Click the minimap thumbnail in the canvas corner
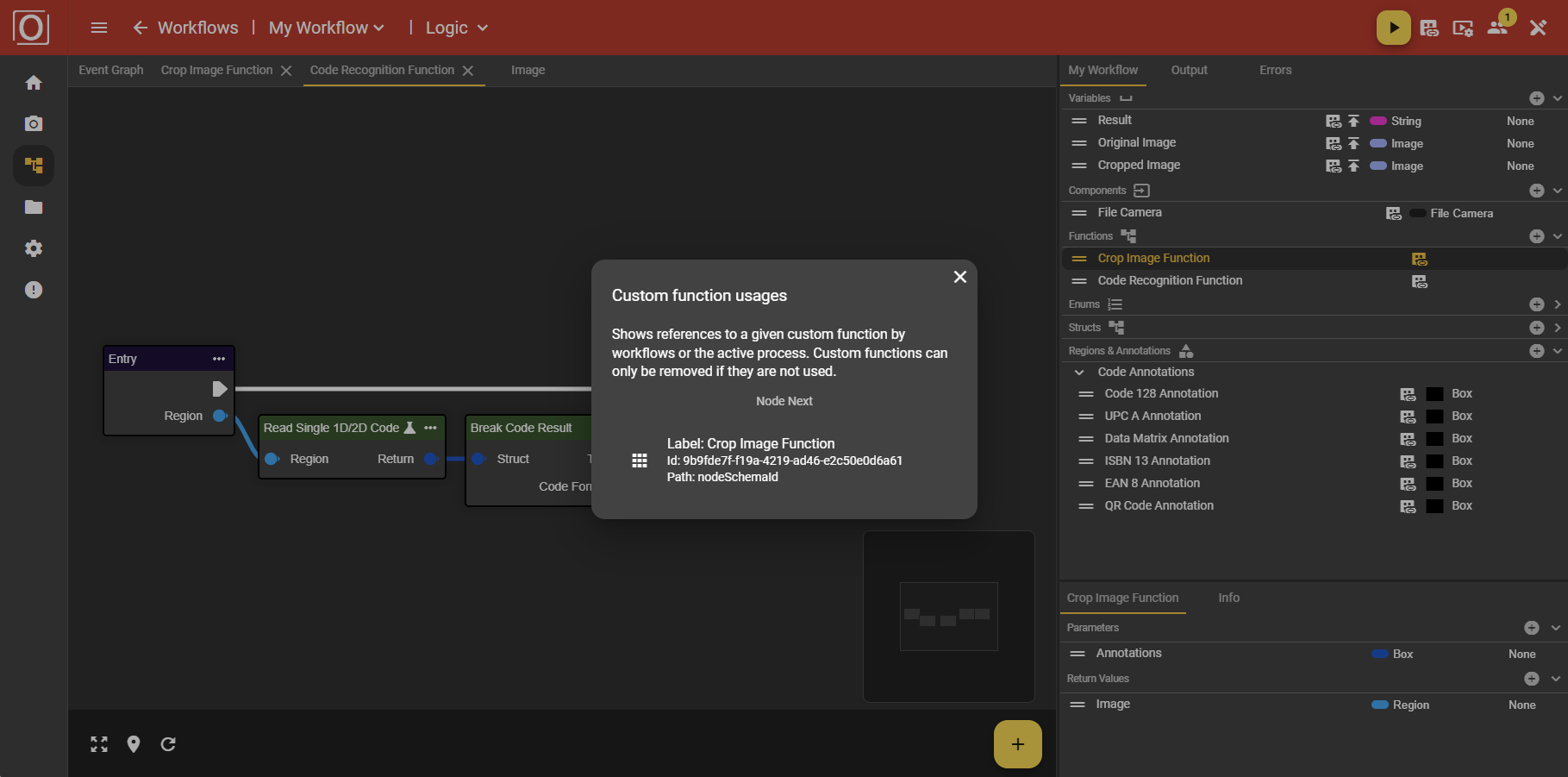 click(x=948, y=616)
